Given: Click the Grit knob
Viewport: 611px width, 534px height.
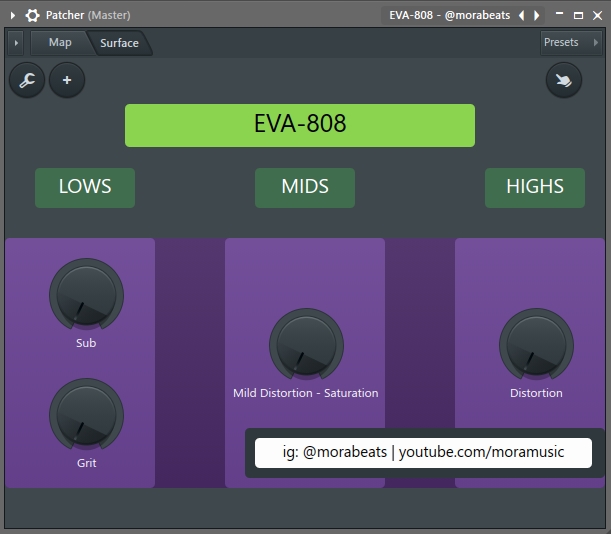Looking at the screenshot, I should 86,415.
